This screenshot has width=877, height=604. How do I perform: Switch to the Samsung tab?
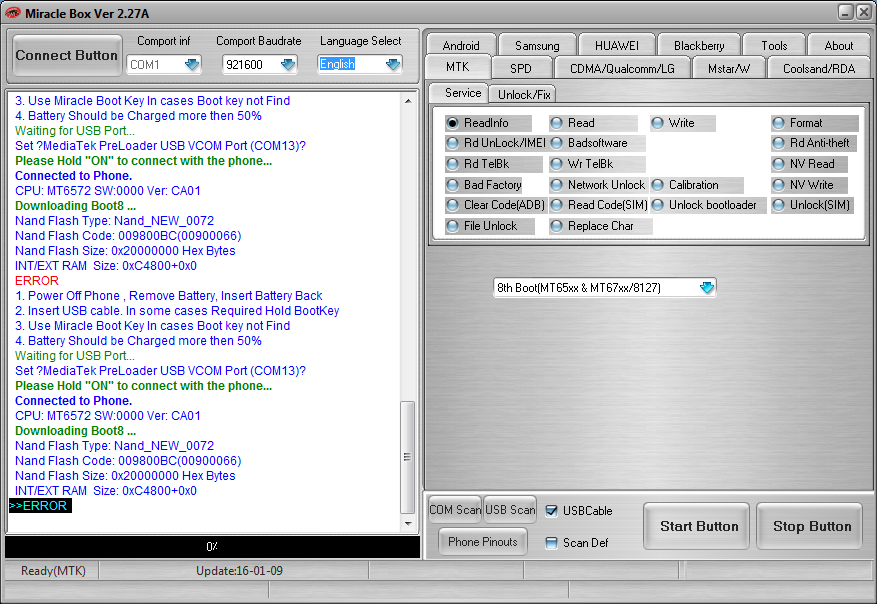pyautogui.click(x=537, y=45)
